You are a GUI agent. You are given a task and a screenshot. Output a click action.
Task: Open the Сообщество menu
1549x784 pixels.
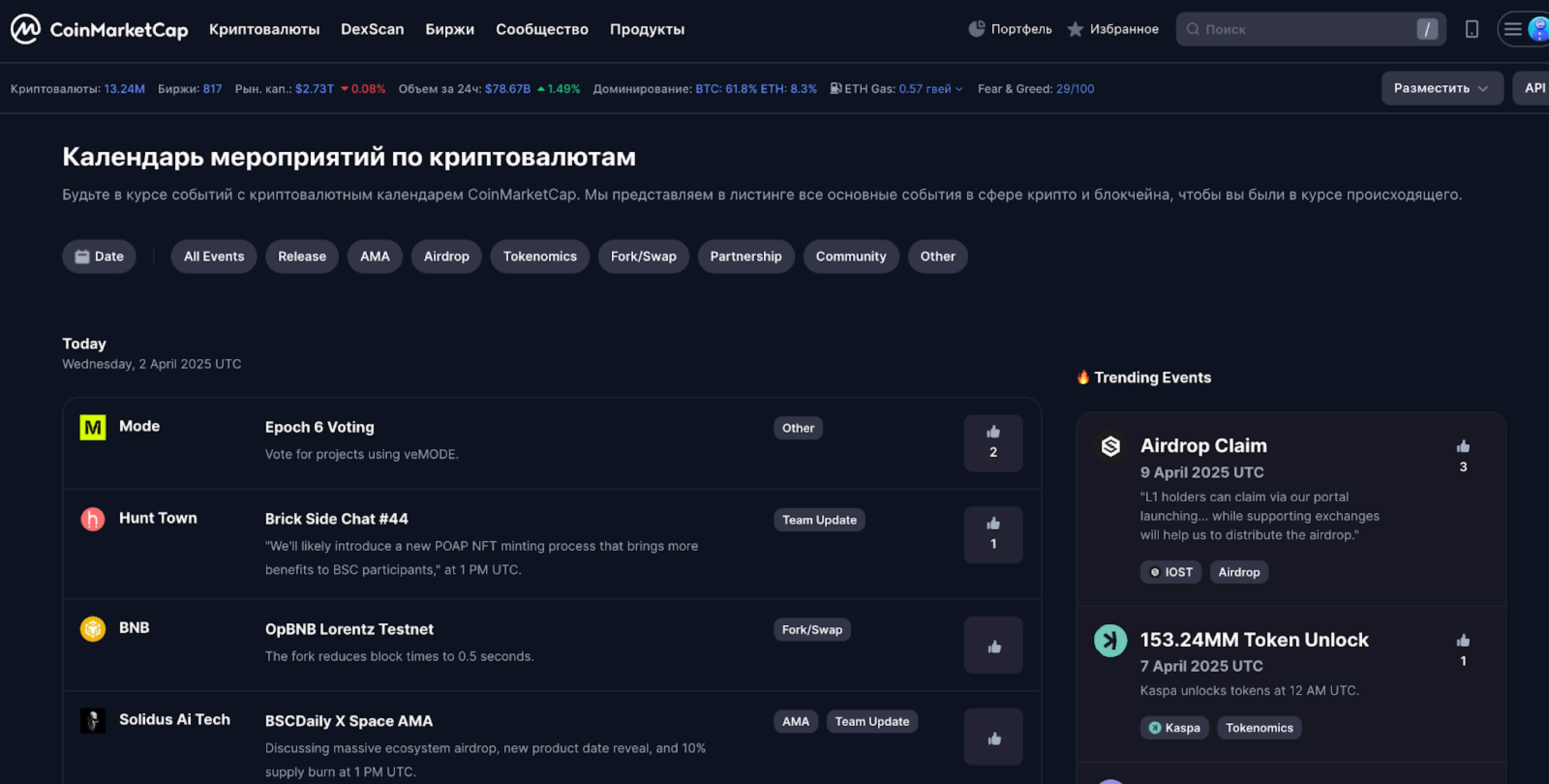[x=542, y=29]
